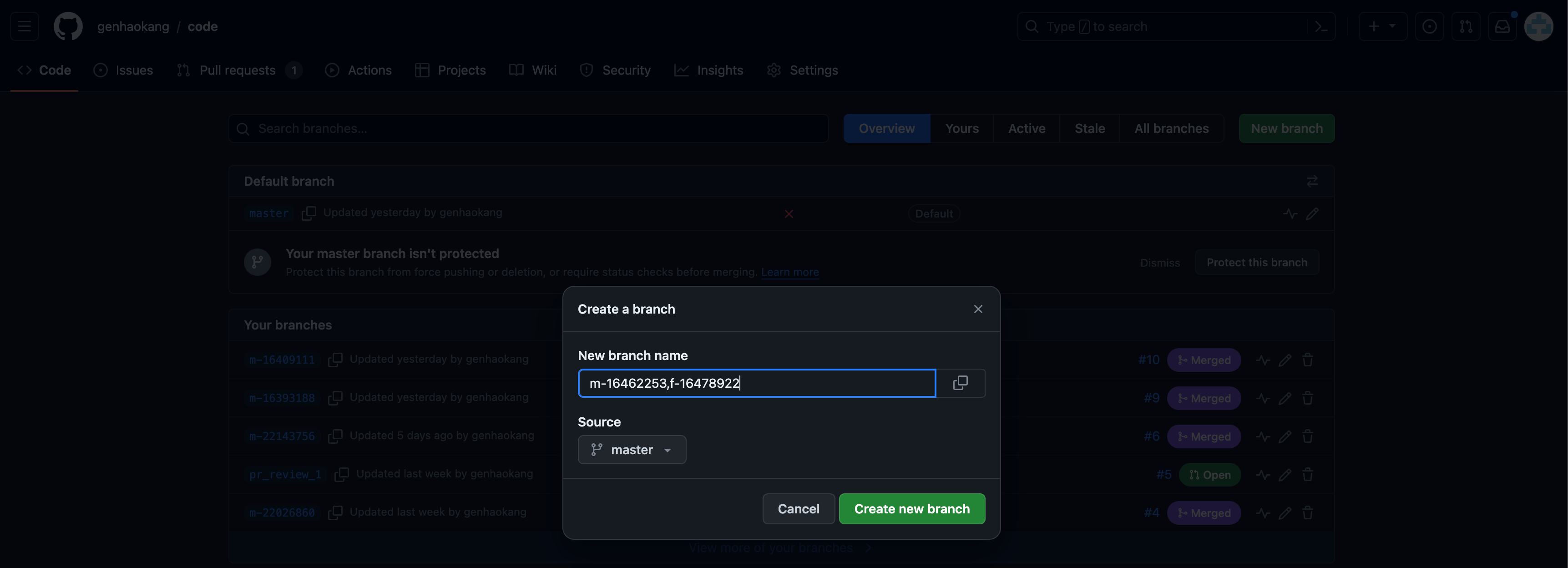Rename the m-22143756 branch
Screen dimensions: 1568x568
(1285, 437)
